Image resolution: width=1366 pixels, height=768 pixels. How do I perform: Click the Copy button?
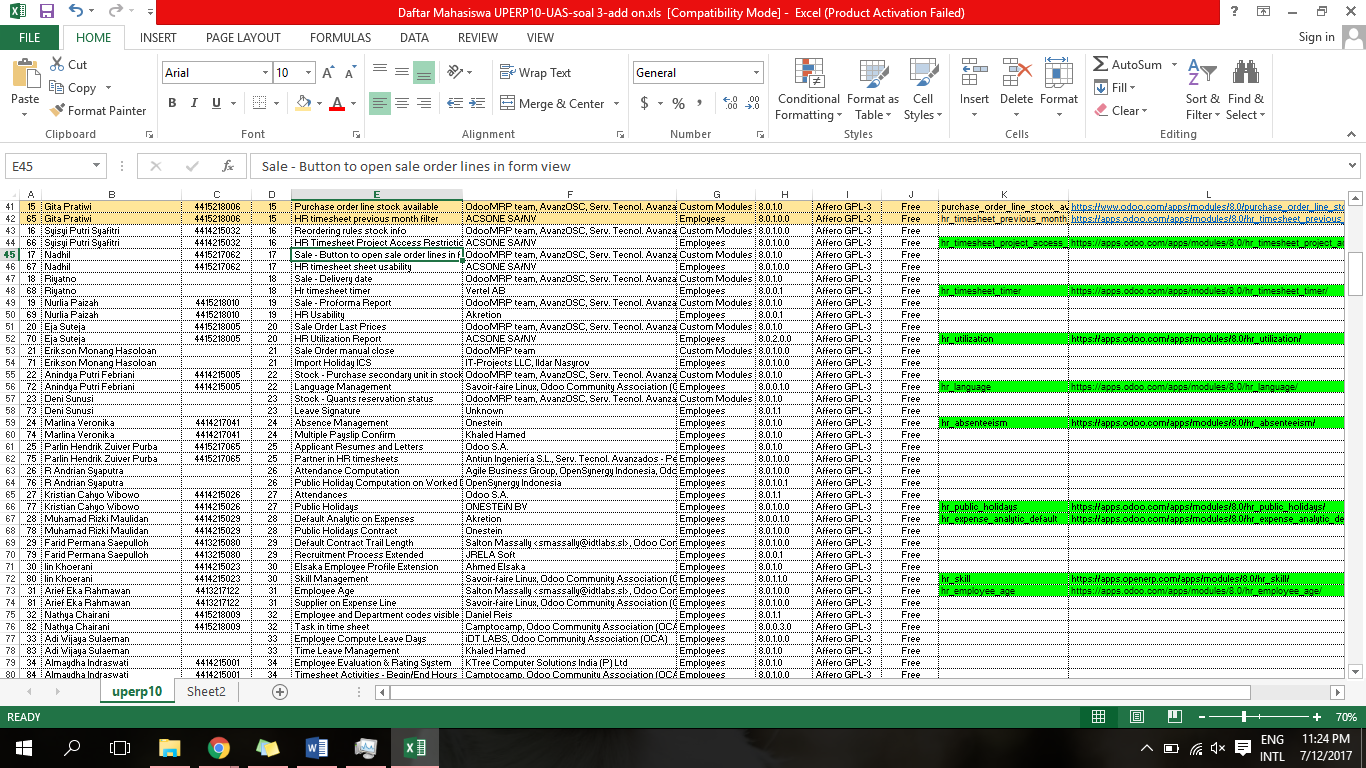click(x=74, y=88)
